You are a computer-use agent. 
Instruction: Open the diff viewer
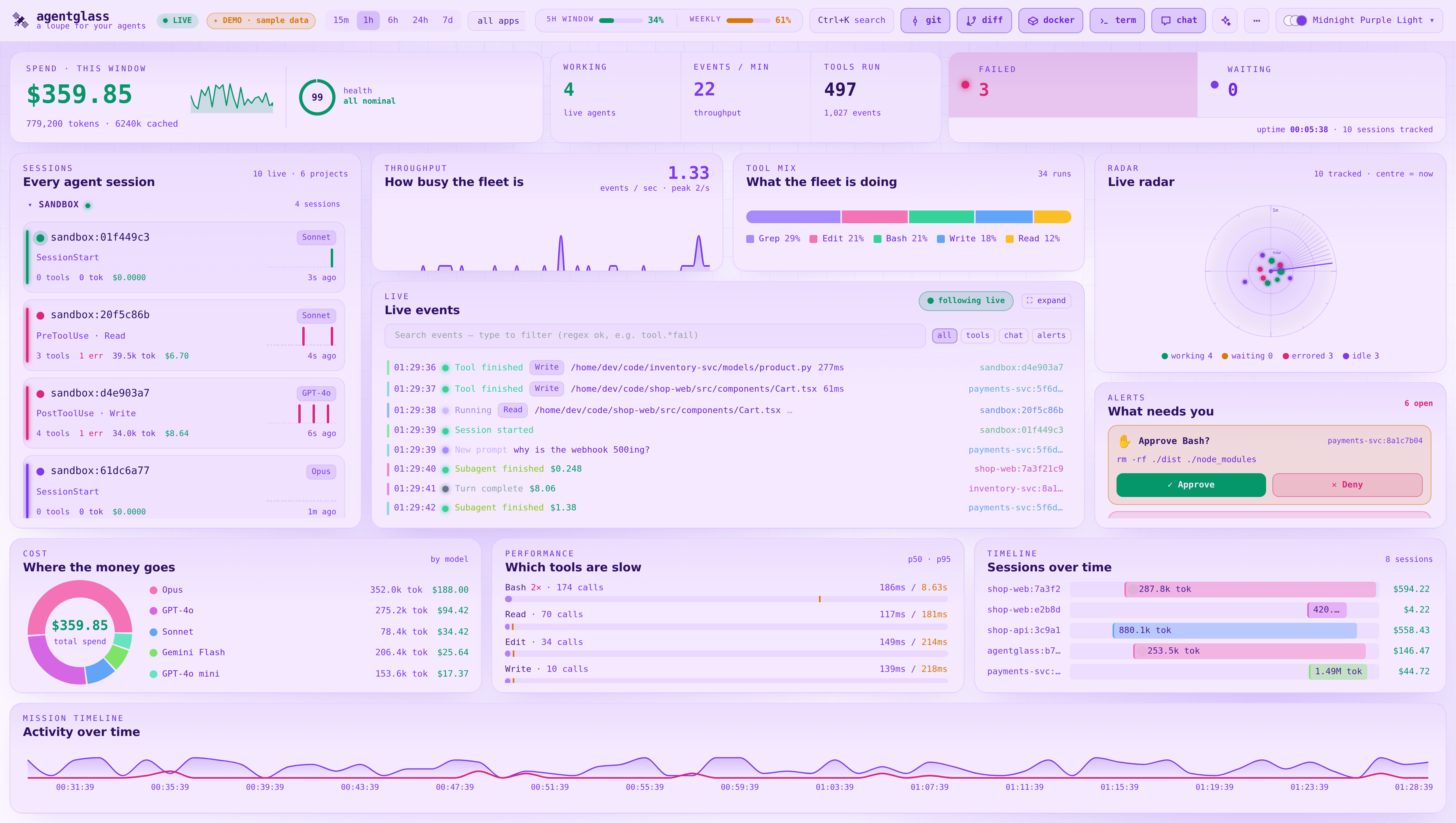coord(984,20)
